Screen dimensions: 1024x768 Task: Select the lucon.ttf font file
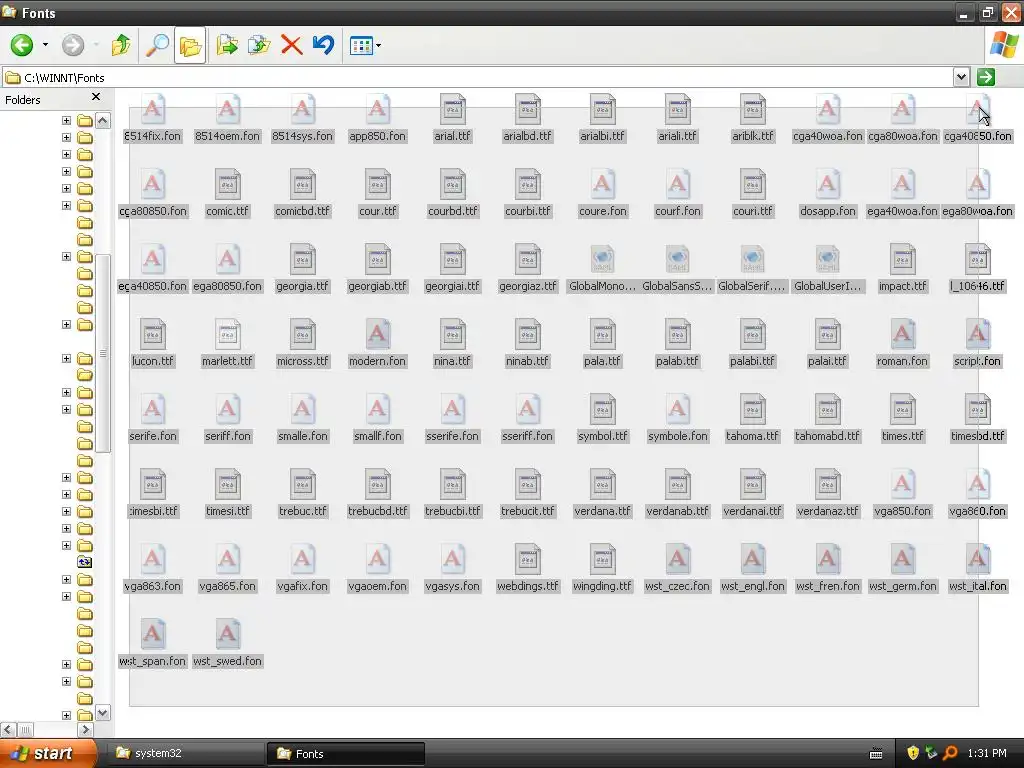click(152, 344)
